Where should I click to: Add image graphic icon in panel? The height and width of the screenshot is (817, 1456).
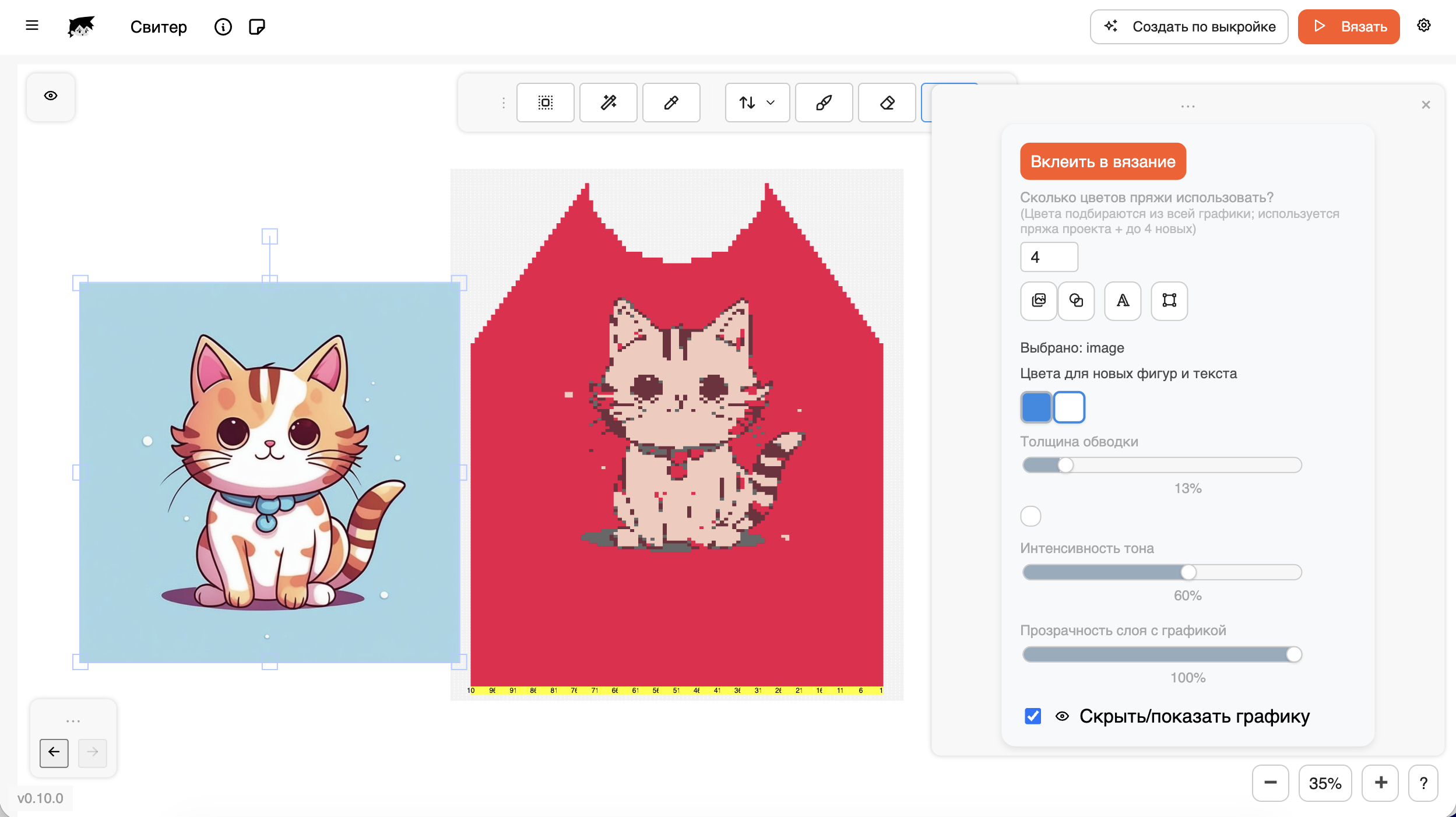tap(1039, 301)
